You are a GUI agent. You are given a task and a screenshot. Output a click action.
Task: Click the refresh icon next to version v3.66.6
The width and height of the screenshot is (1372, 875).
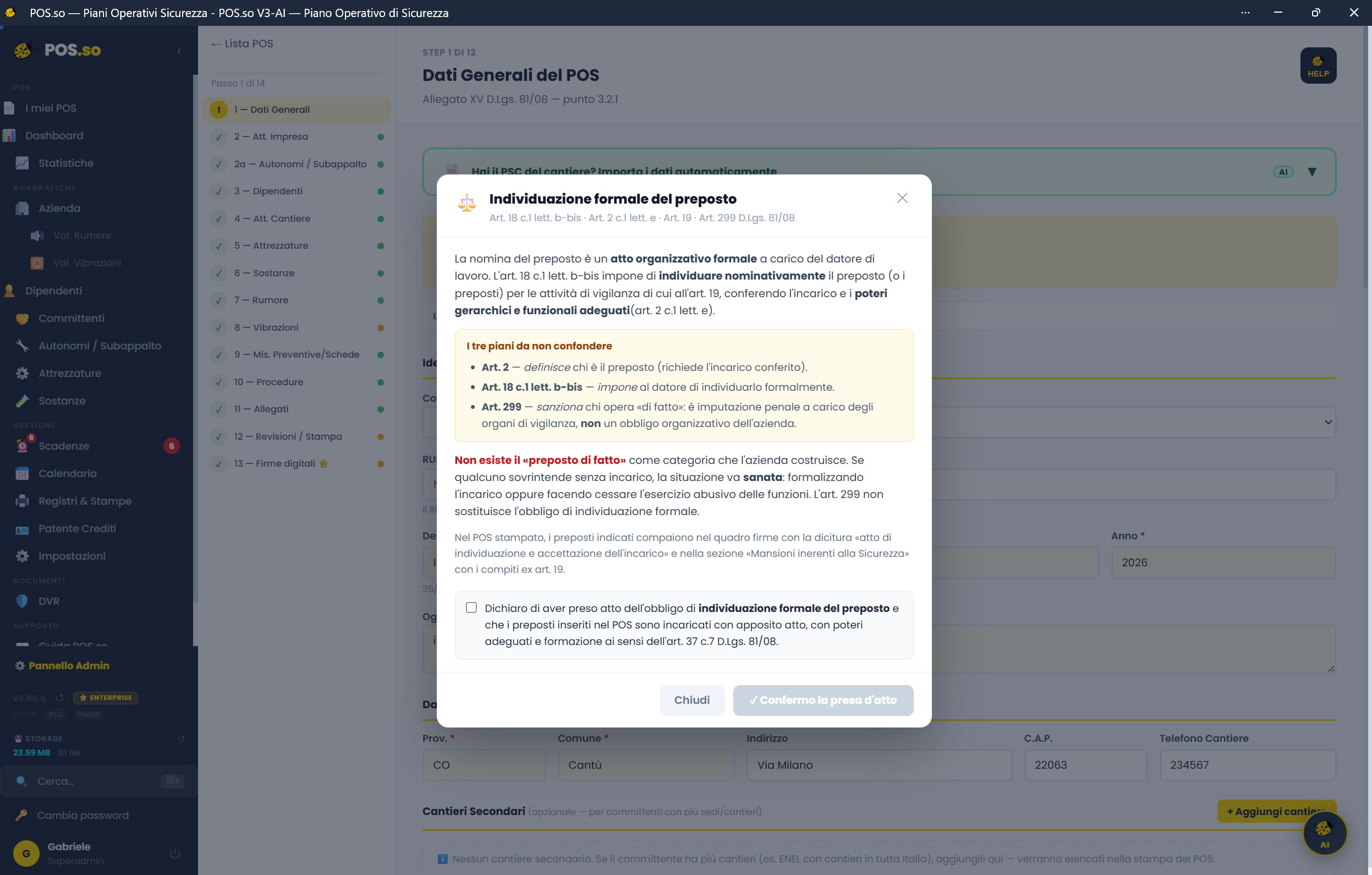point(59,698)
